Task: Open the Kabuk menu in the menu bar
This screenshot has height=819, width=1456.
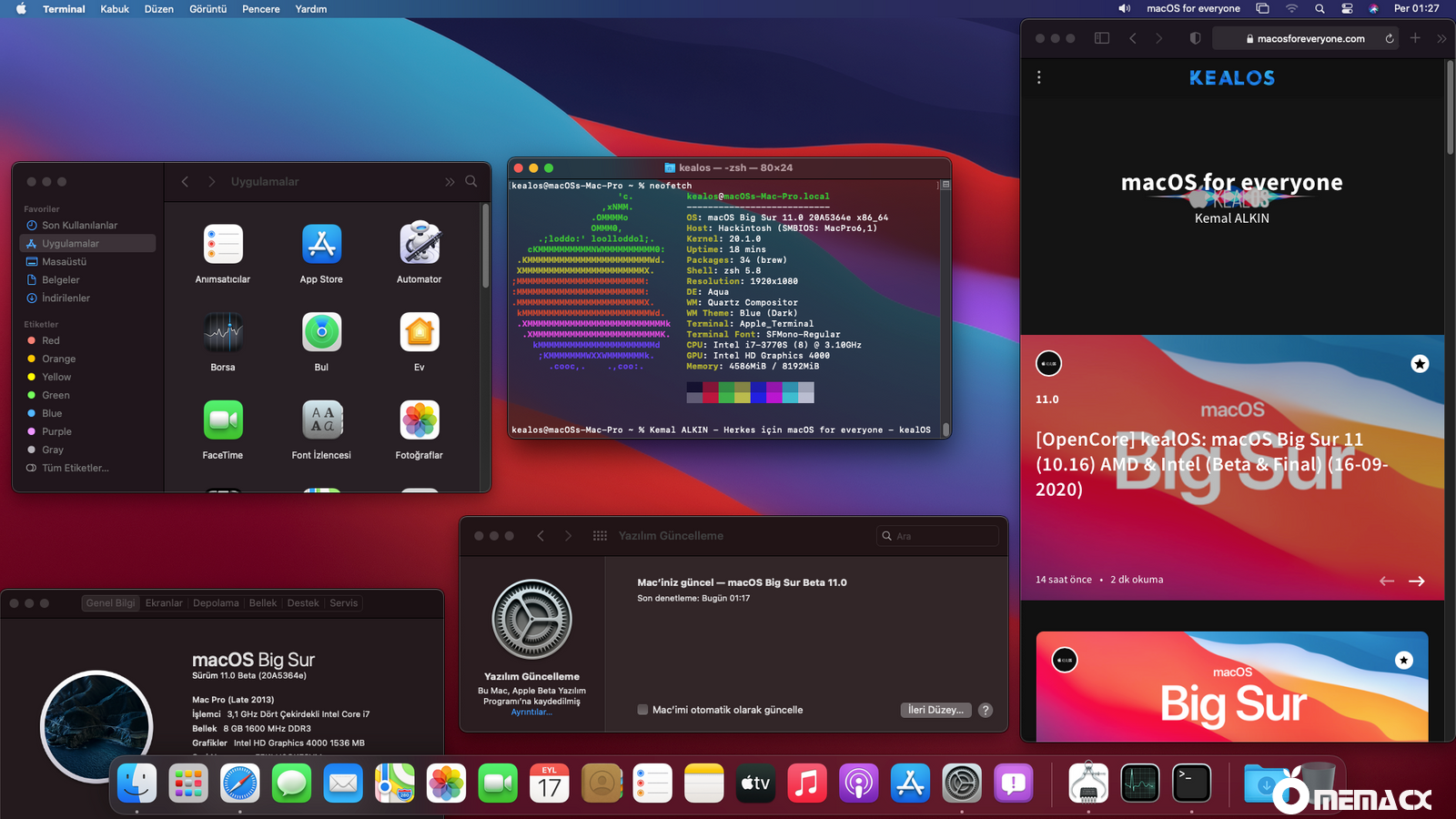Action: click(115, 9)
